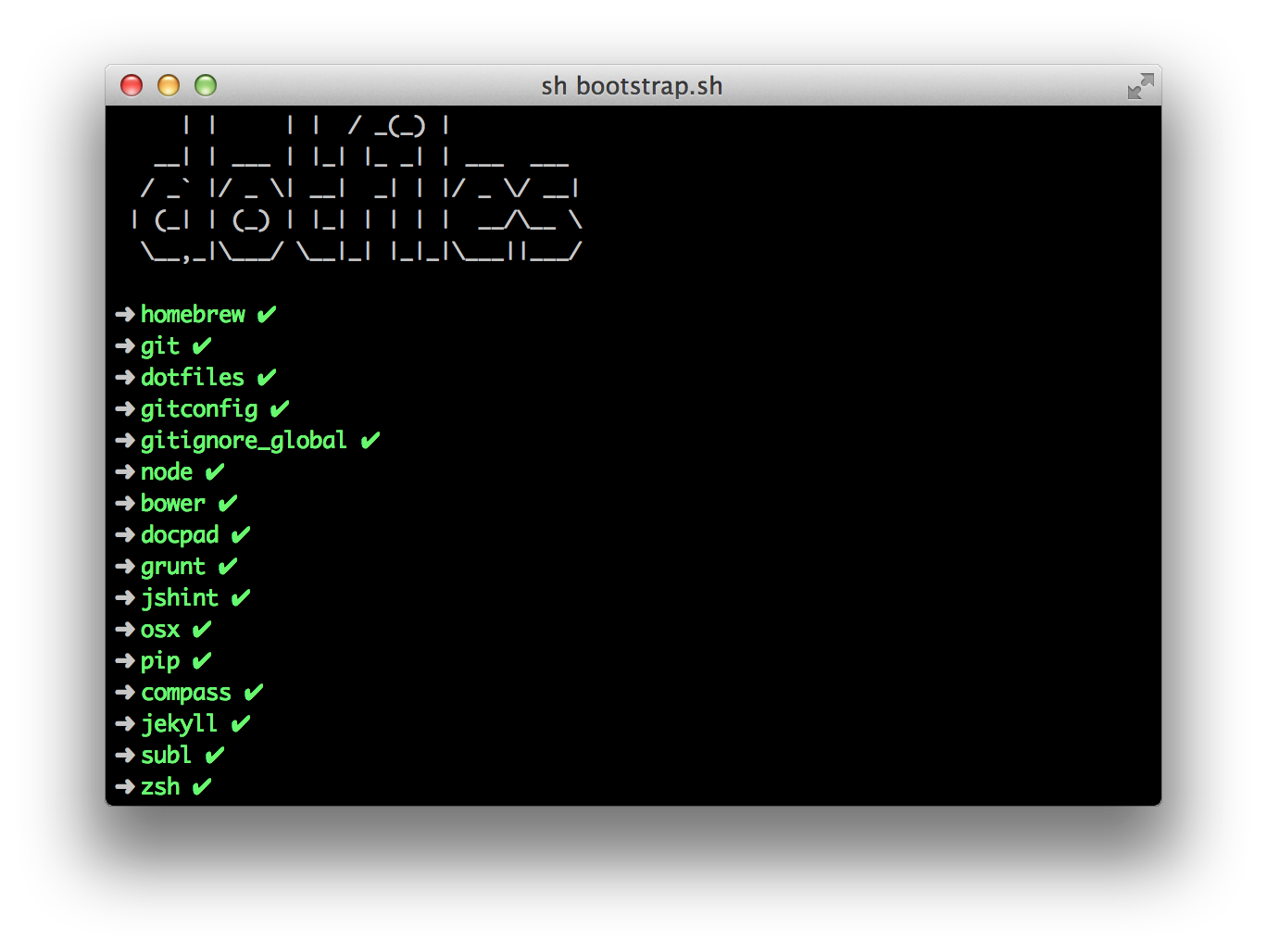
Task: Click the checkmark next to homebrew
Action: (267, 315)
